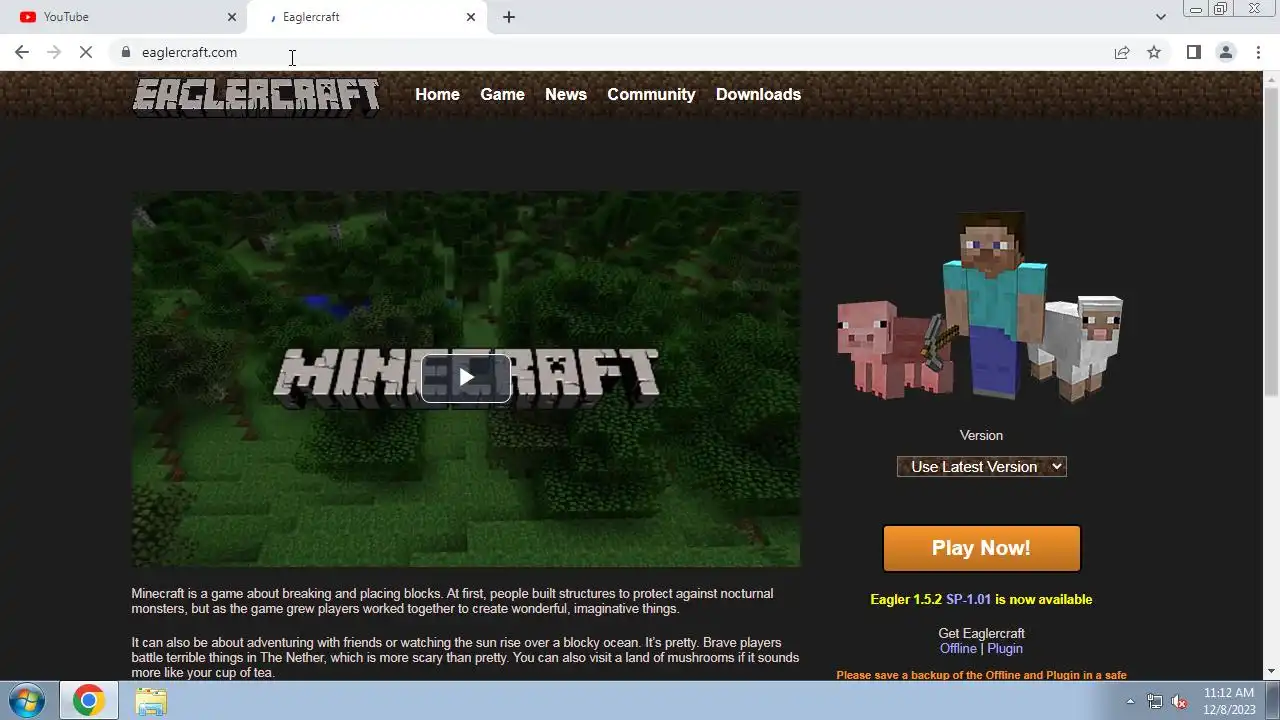Open the Game menu item

502,94
